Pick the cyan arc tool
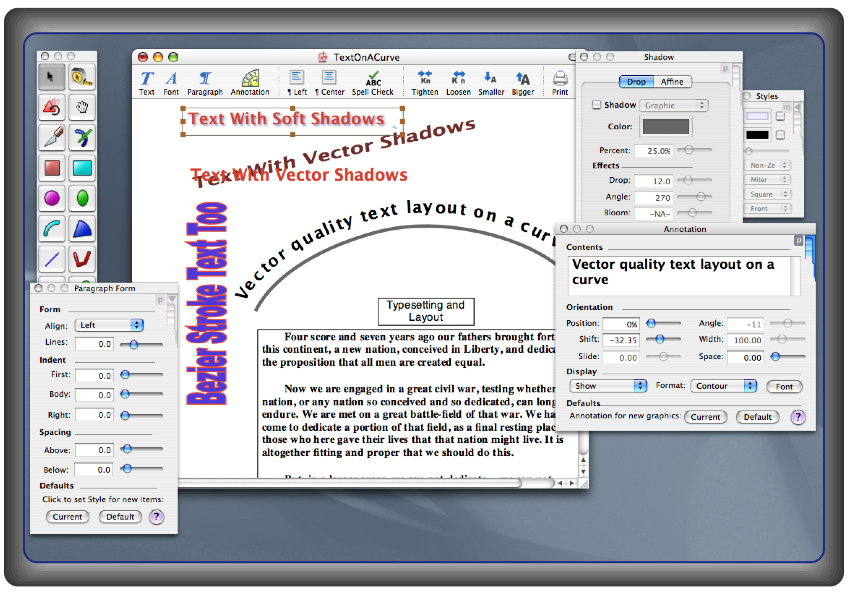Screen dimensions: 850x600 point(52,229)
